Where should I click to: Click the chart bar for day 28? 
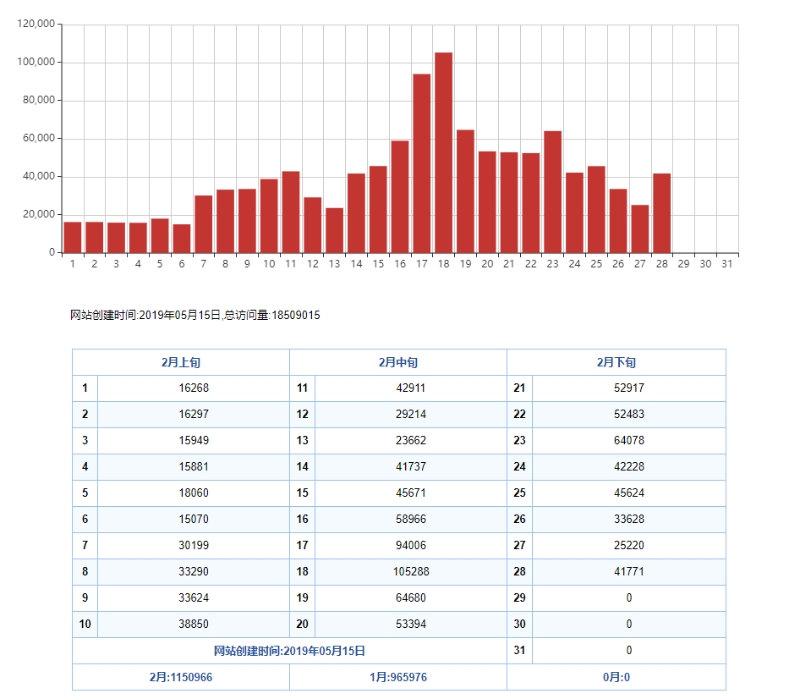click(662, 213)
